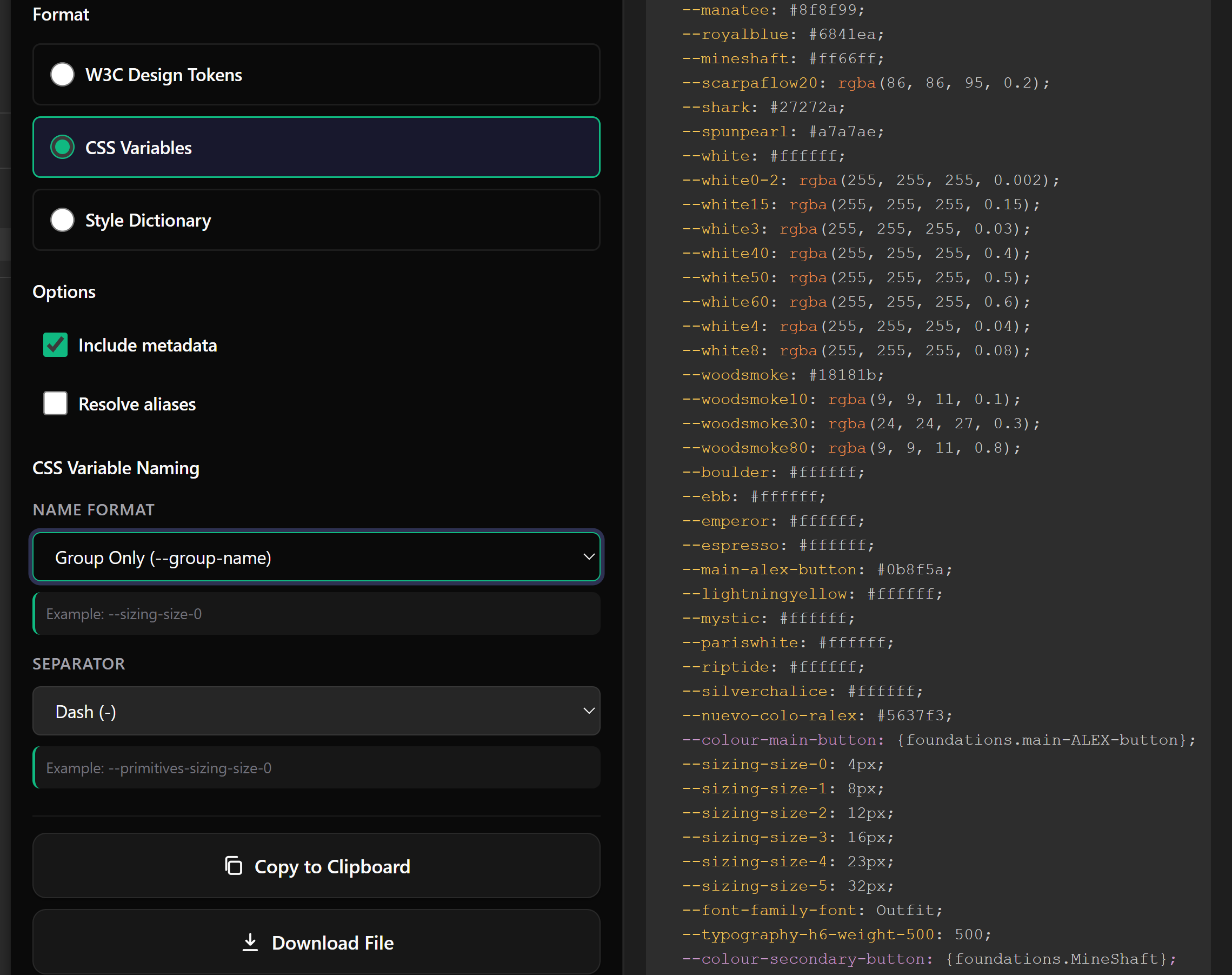Click the --manatee variable line

tap(770, 10)
